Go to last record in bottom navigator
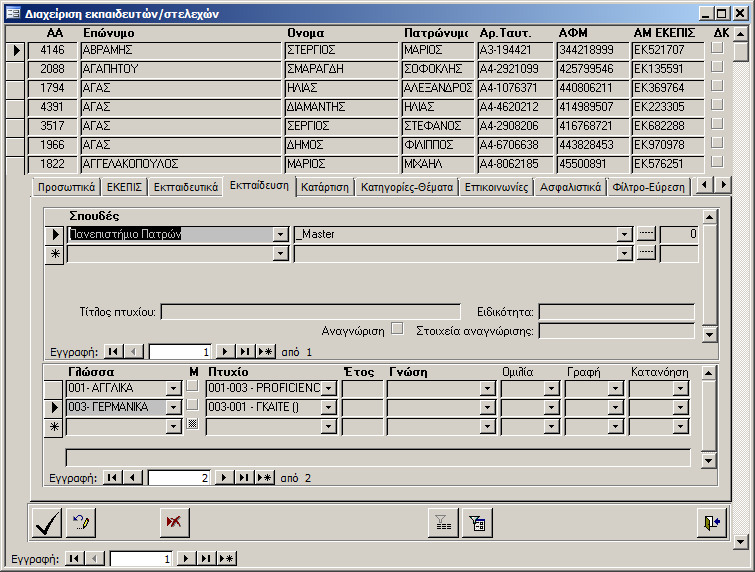The height and width of the screenshot is (572, 755). [206, 559]
